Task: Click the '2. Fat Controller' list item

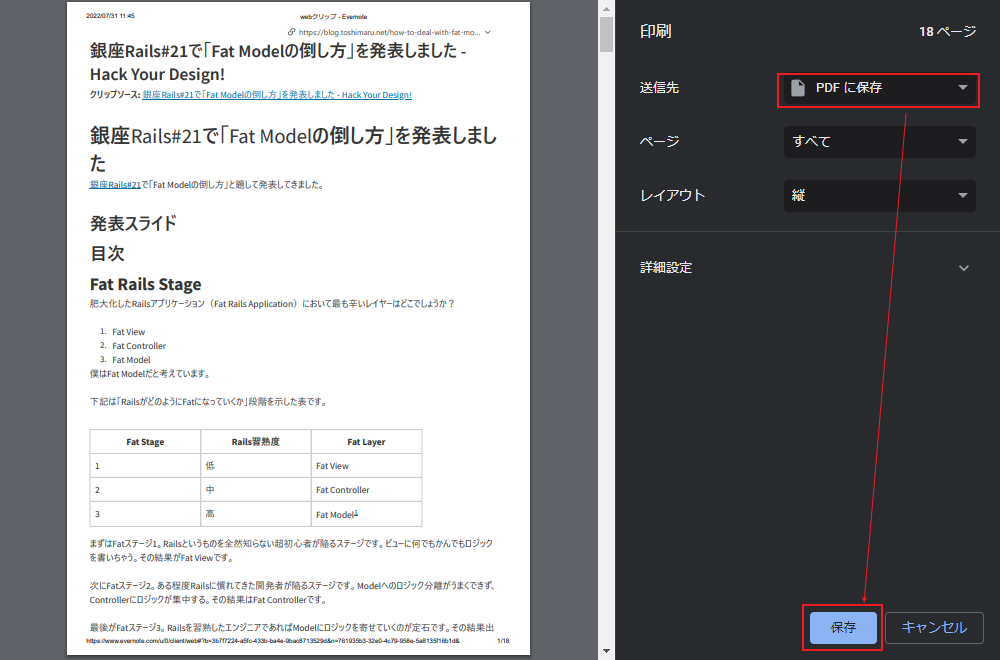Action: pyautogui.click(x=133, y=346)
